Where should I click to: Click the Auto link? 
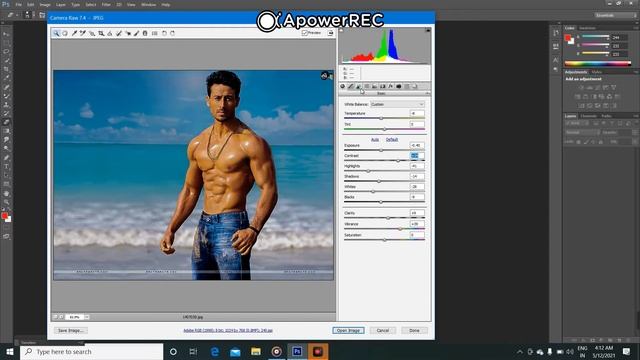pyautogui.click(x=375, y=140)
